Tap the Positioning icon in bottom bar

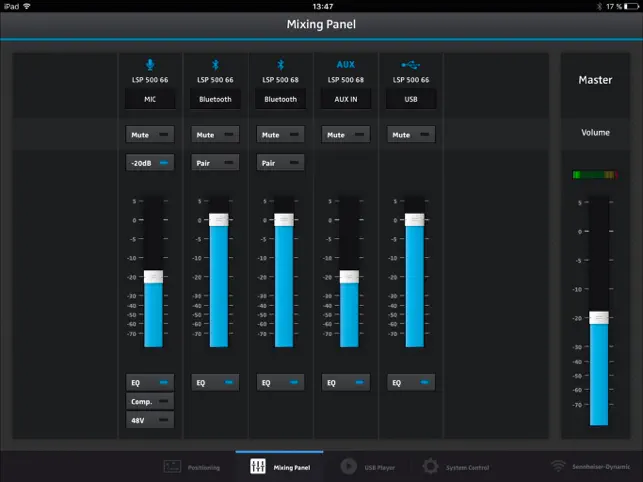pyautogui.click(x=172, y=466)
